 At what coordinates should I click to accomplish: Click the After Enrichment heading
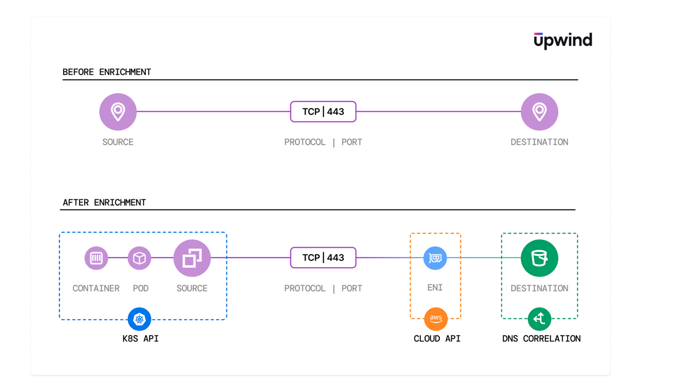[104, 203]
